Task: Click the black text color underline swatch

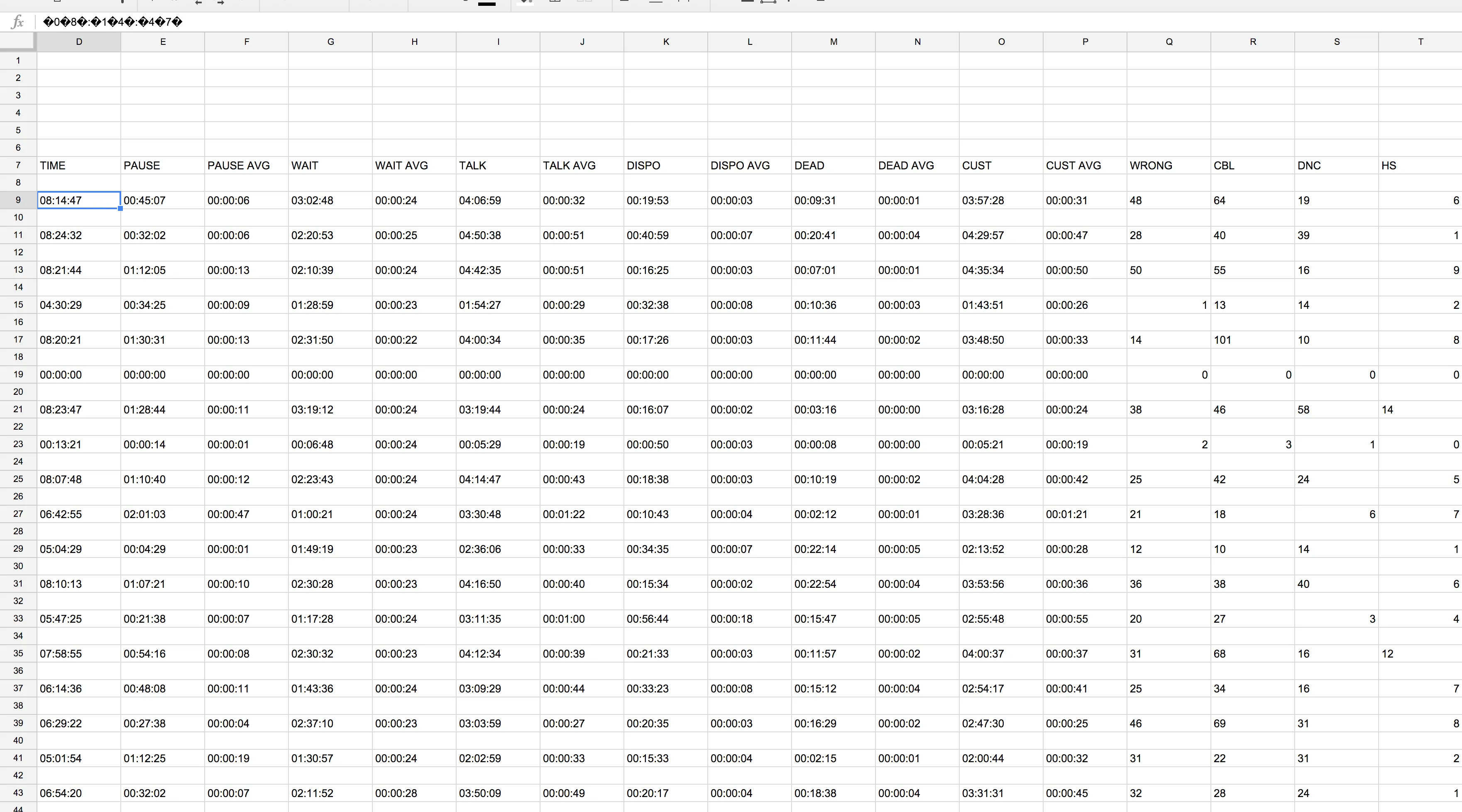Action: point(487,3)
